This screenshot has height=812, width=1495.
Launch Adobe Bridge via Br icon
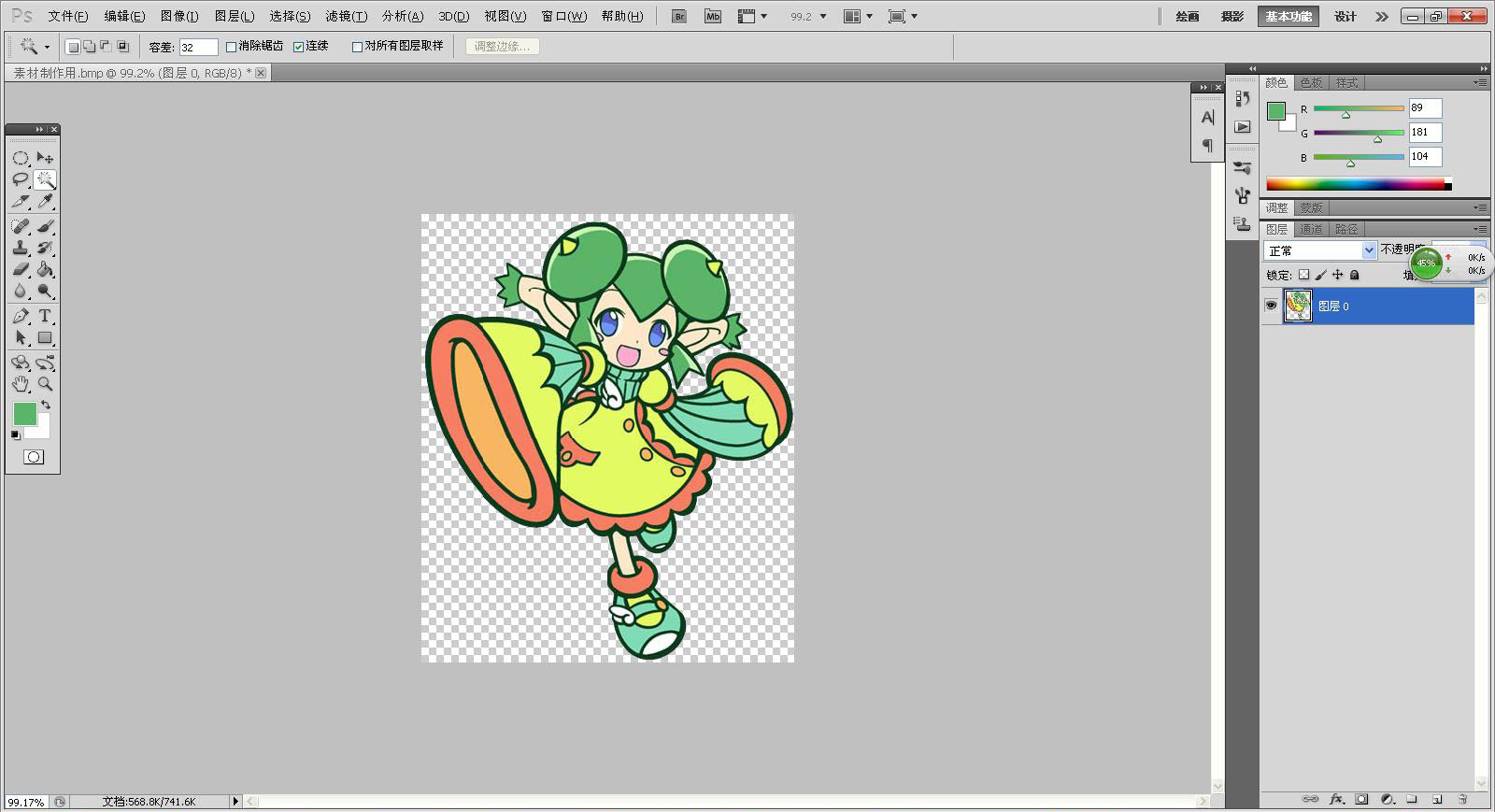coord(679,16)
